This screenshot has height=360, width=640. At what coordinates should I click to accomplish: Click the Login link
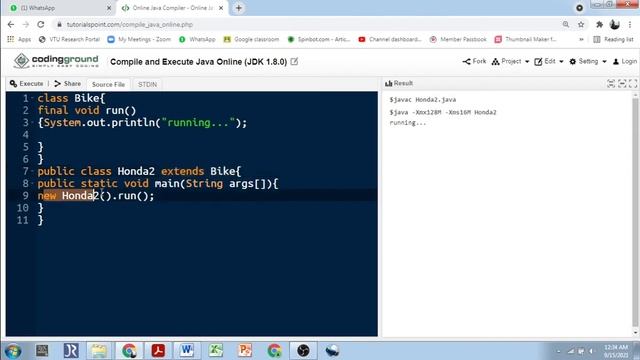click(x=624, y=61)
